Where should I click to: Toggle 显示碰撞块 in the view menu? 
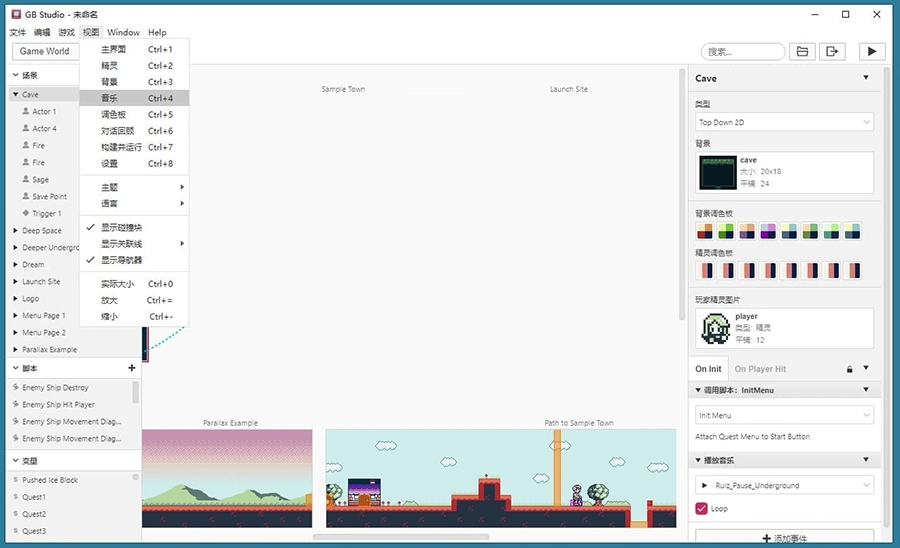tap(121, 227)
